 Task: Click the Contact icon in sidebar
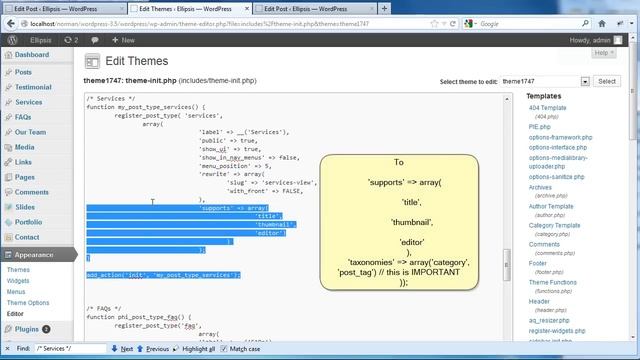(x=8, y=237)
